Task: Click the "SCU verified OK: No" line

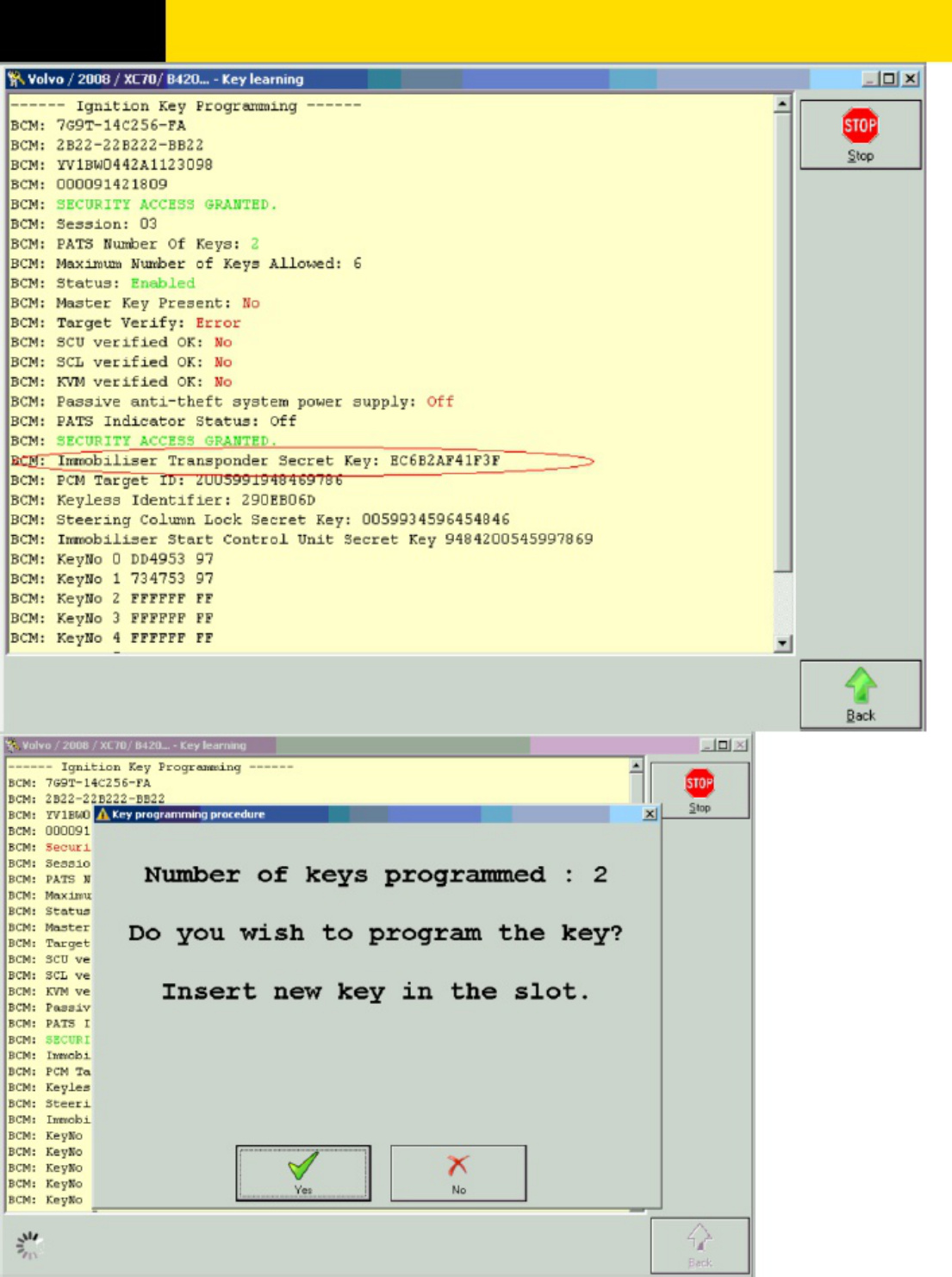Action: pyautogui.click(x=121, y=342)
